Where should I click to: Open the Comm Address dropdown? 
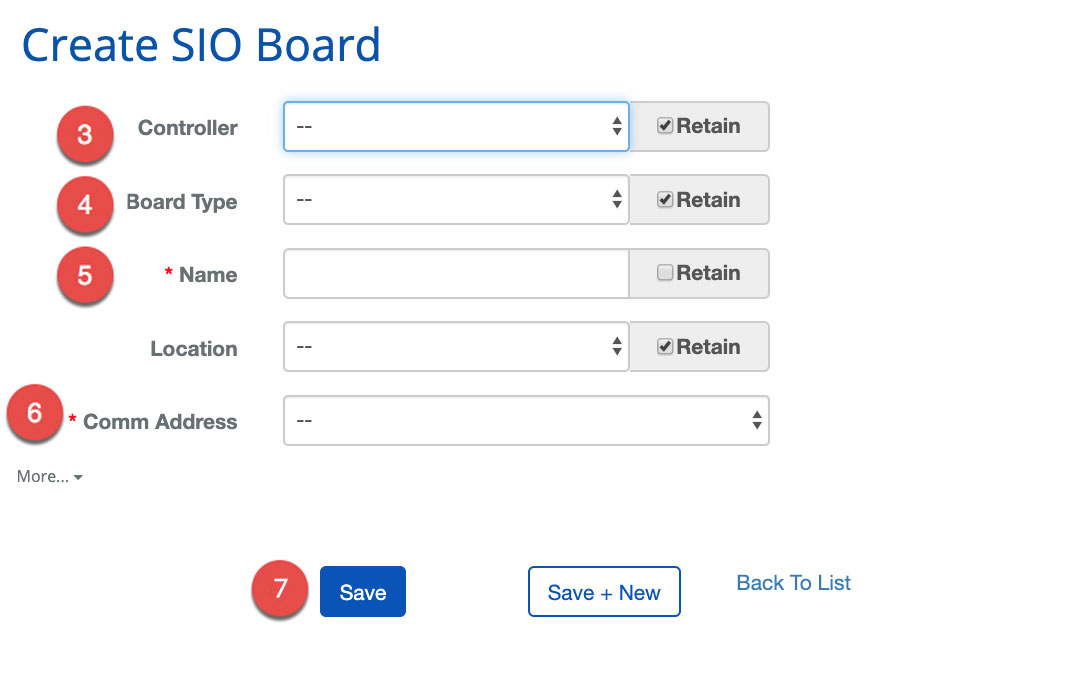pyautogui.click(x=525, y=420)
